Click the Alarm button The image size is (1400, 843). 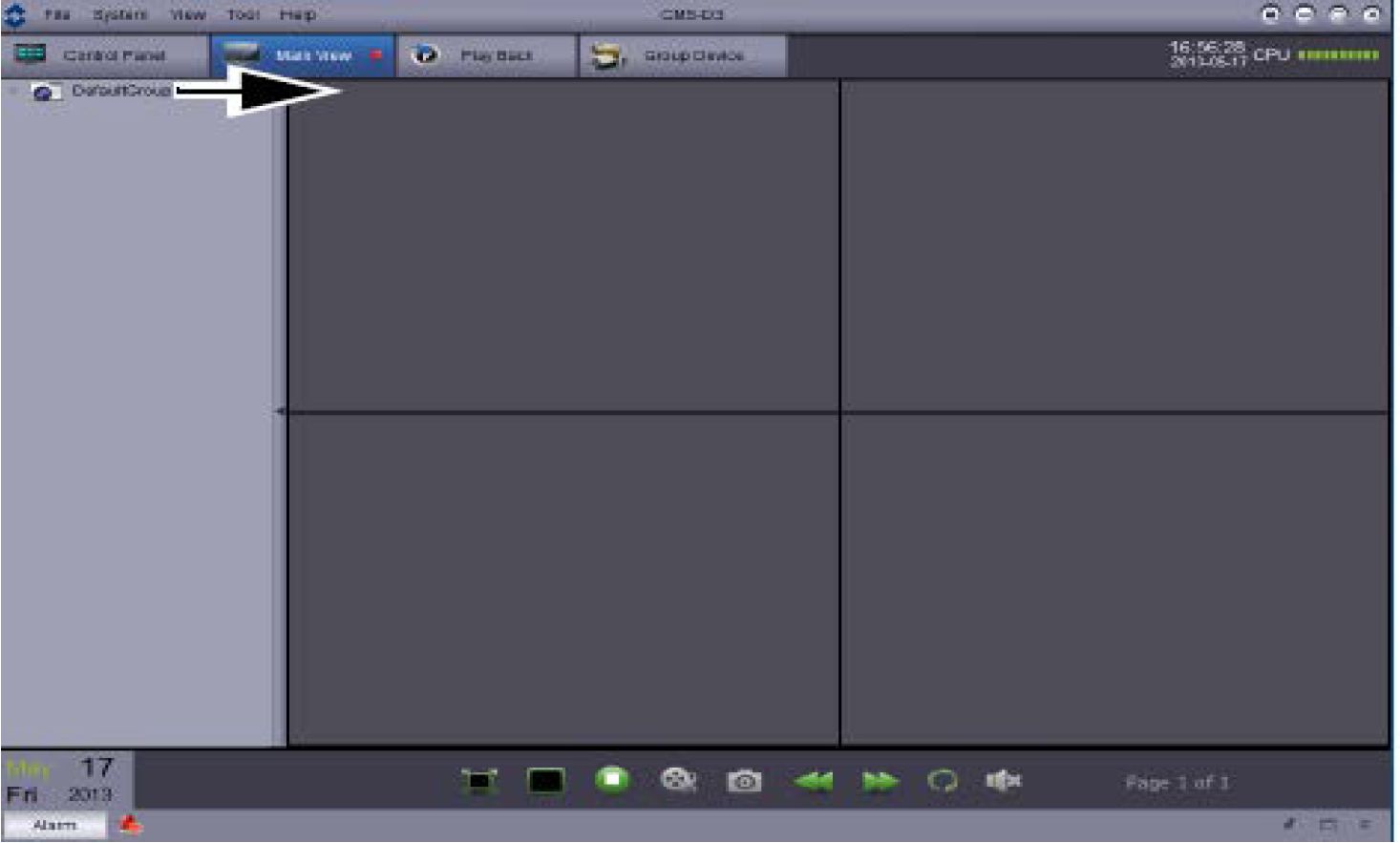[x=54, y=825]
